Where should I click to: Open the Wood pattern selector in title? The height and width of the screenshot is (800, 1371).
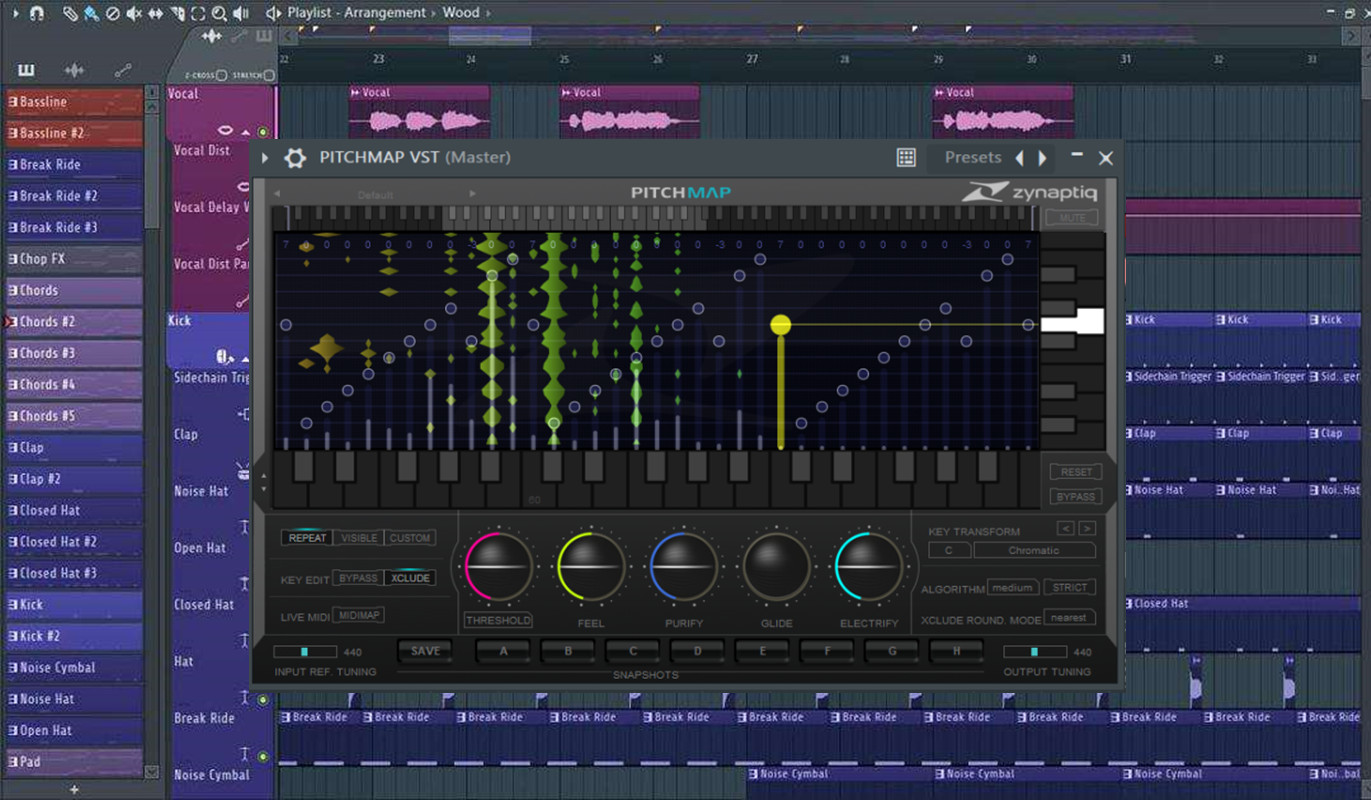[x=461, y=13]
